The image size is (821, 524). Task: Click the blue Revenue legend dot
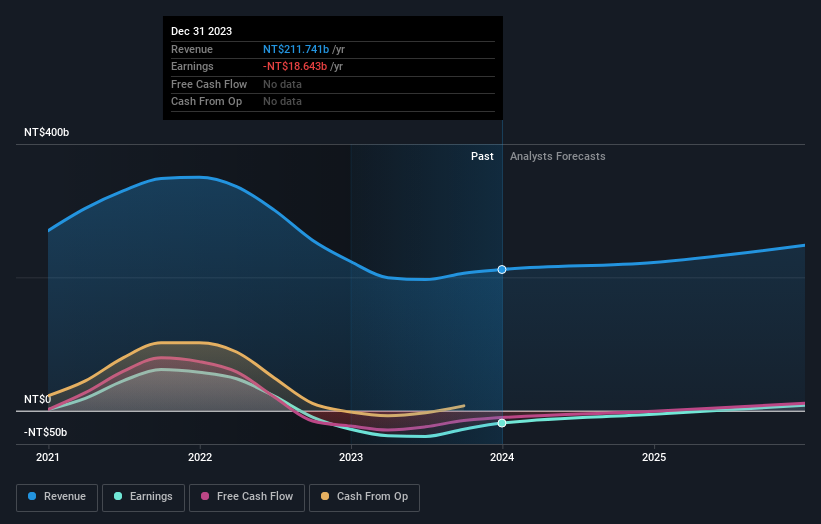32,496
